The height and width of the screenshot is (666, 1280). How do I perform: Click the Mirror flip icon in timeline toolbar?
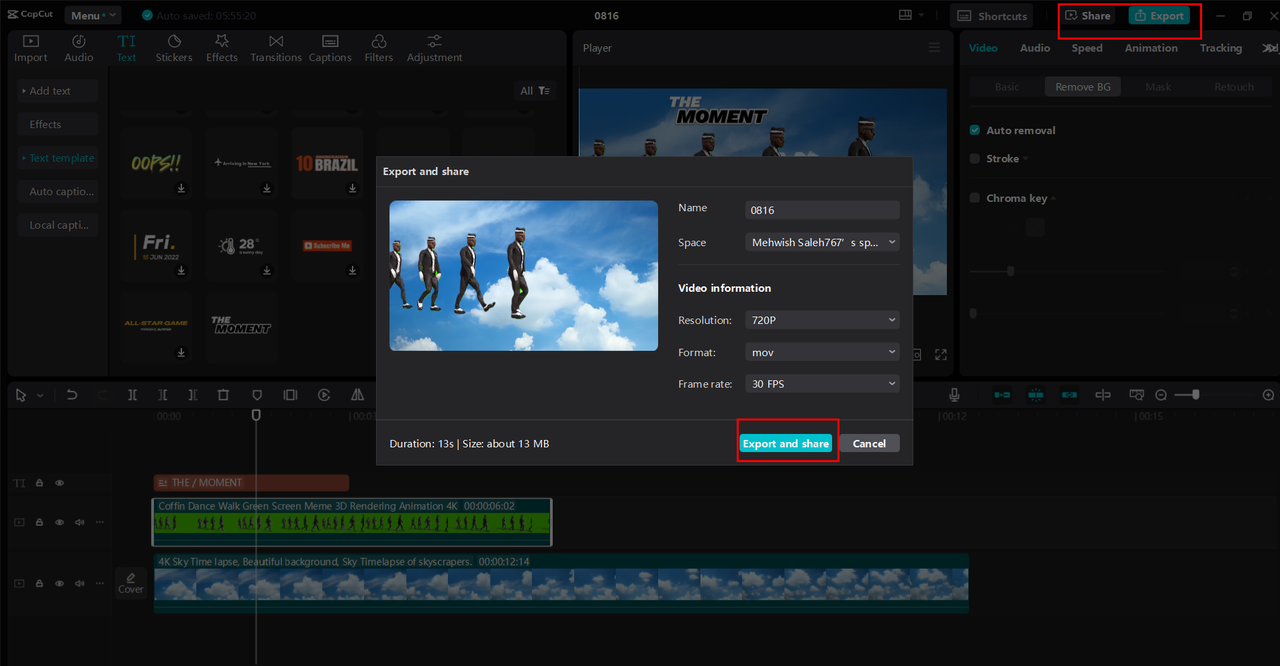(x=357, y=395)
